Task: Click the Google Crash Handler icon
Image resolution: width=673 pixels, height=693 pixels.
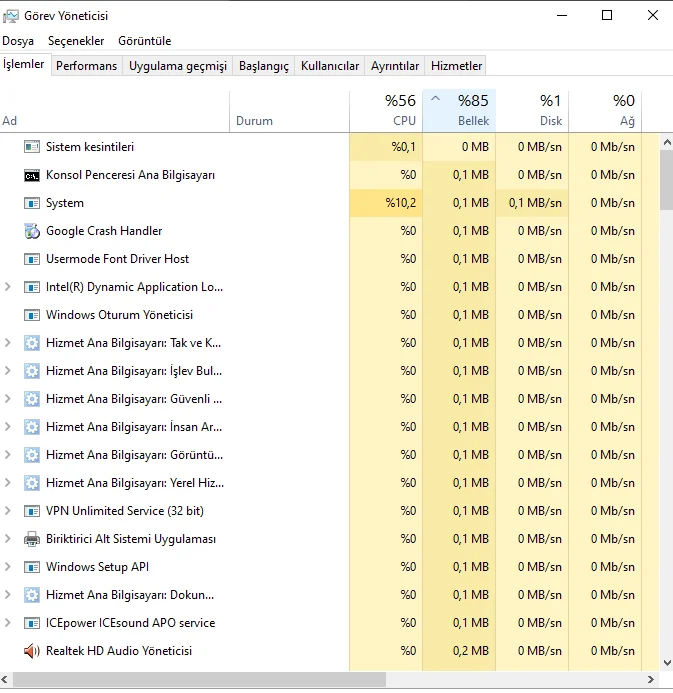Action: [31, 231]
